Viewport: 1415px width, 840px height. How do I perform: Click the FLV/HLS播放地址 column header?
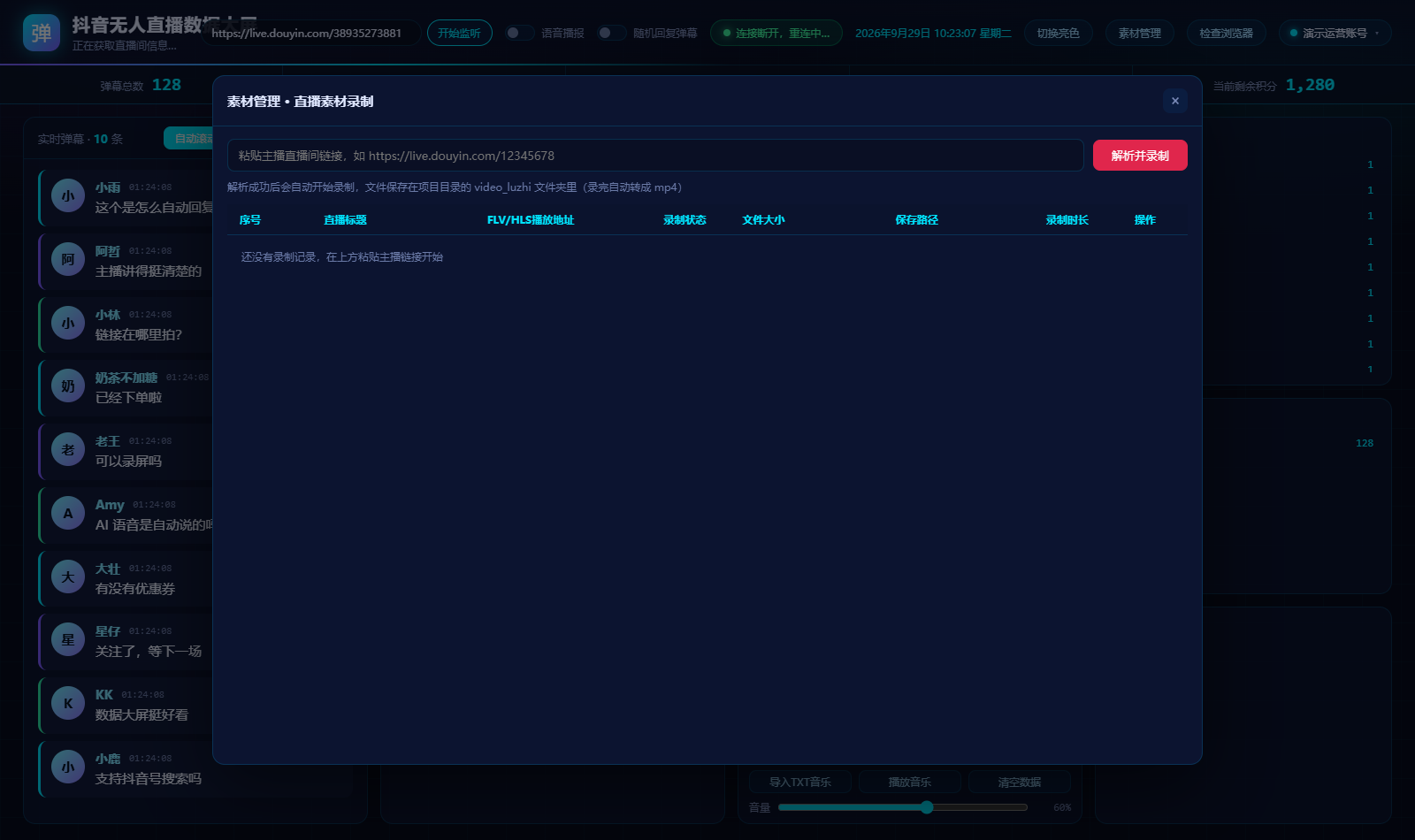(531, 220)
